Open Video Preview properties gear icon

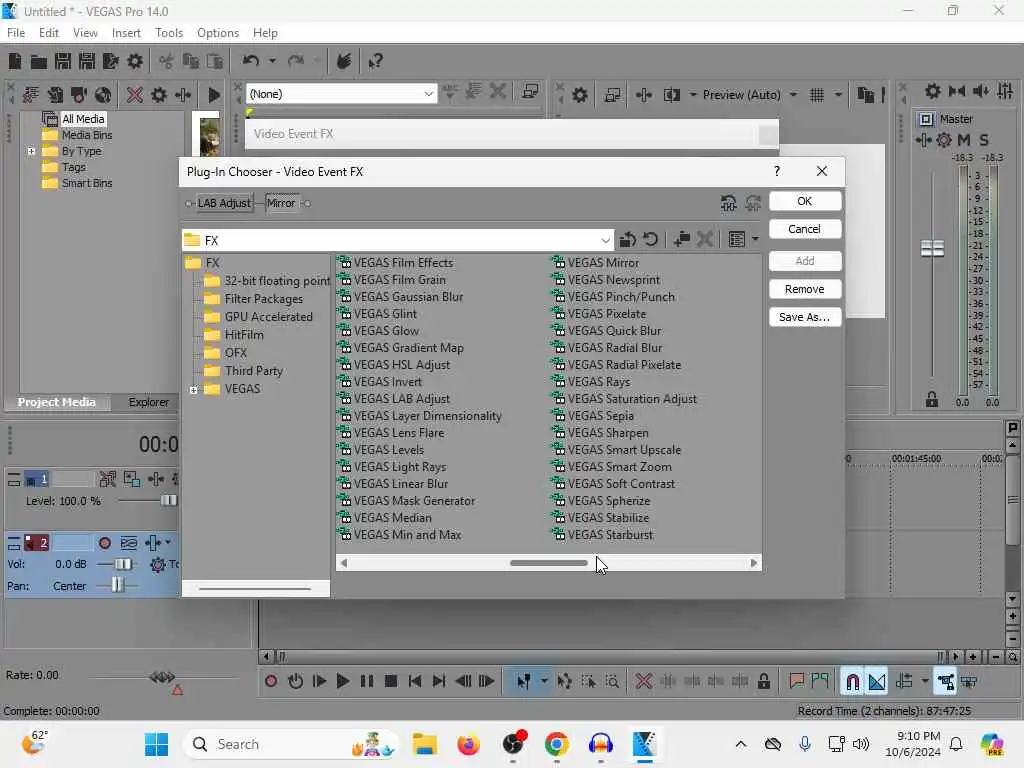tap(579, 95)
